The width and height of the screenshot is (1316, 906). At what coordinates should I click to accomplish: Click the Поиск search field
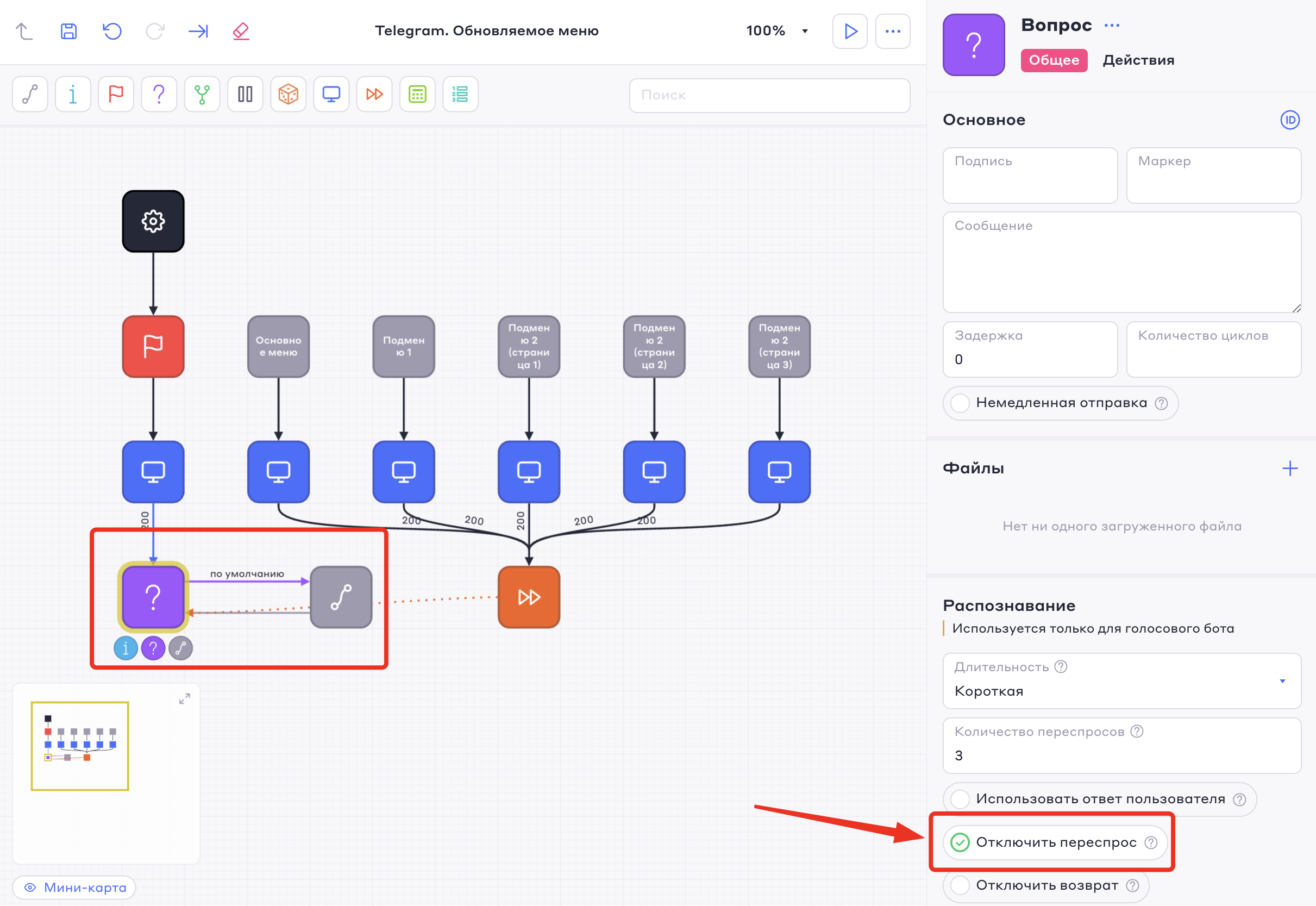[x=769, y=95]
